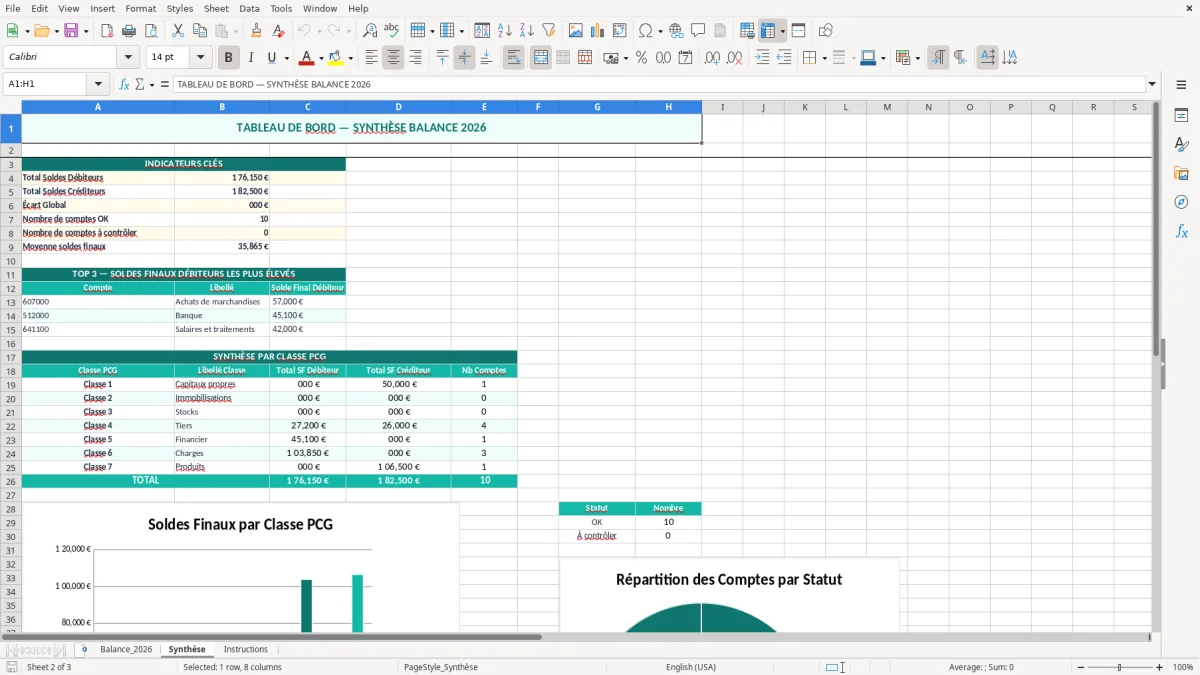Open the Sheet menu
This screenshot has width=1200, height=675.
(216, 8)
